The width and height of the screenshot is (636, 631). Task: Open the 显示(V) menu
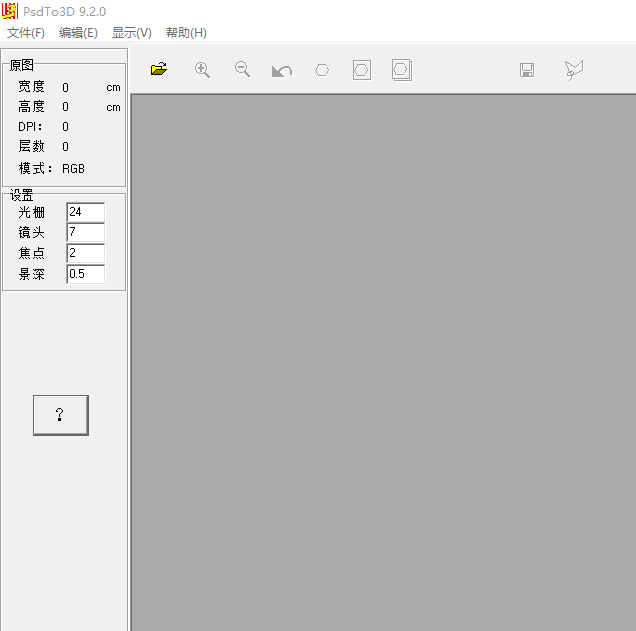coord(132,33)
